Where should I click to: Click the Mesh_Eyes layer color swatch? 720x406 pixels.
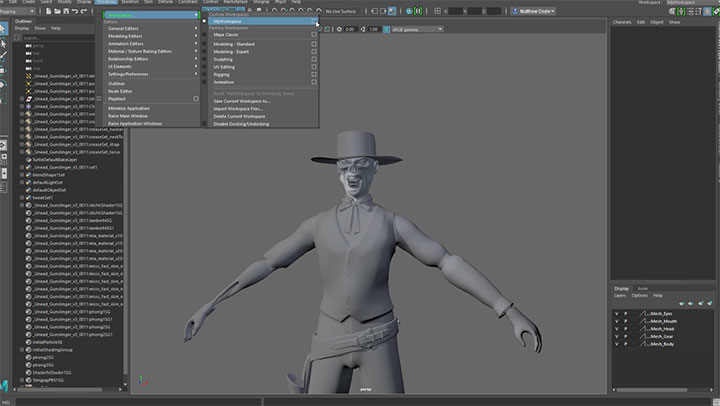(x=642, y=314)
